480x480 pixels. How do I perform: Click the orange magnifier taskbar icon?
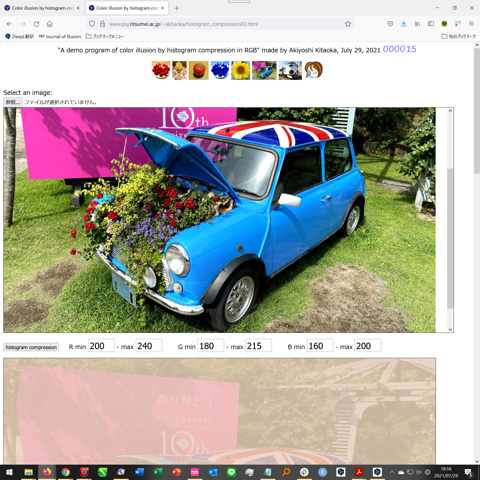click(x=286, y=472)
